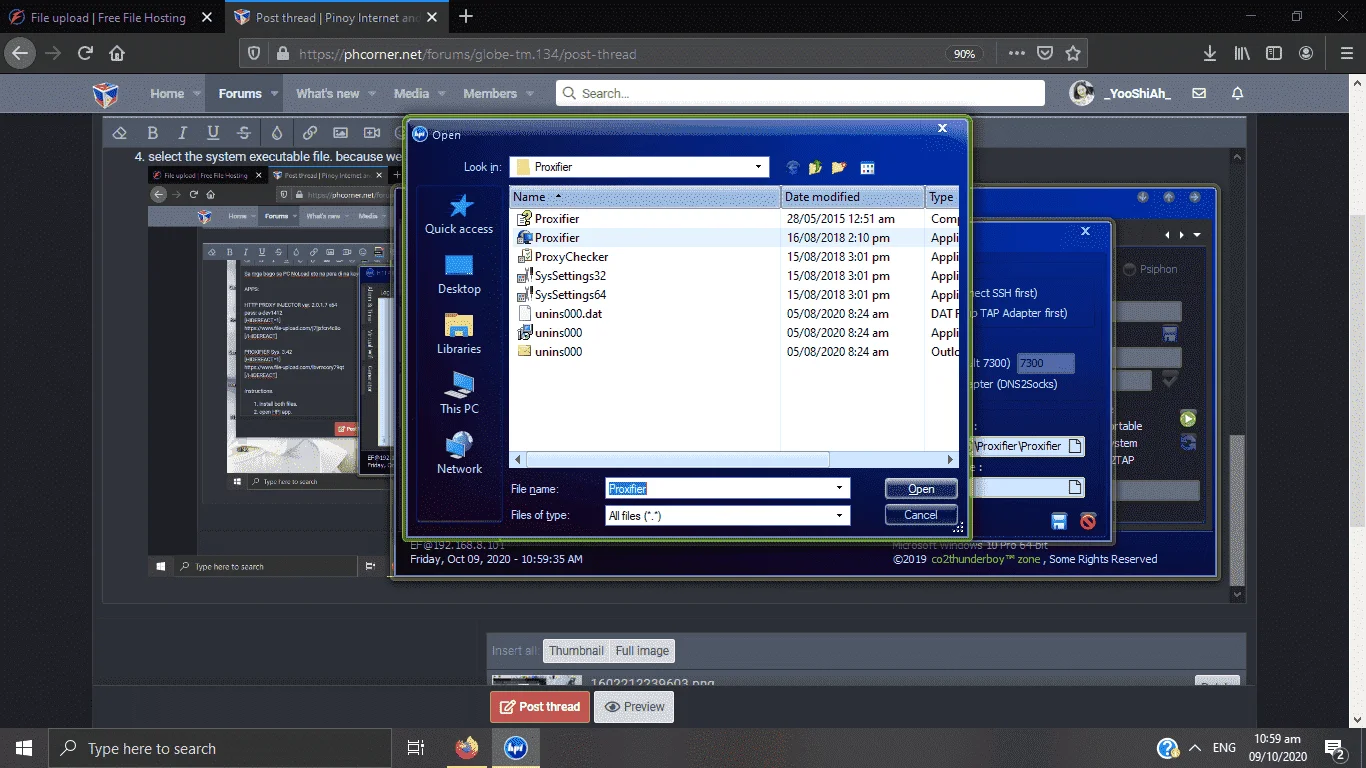Expand the Home menu dropdown arrow
1366x768 pixels.
tap(199, 93)
